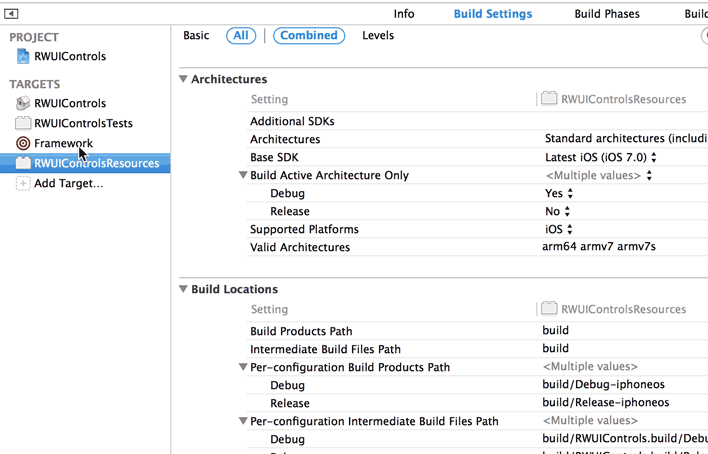The width and height of the screenshot is (708, 454).
Task: Select the Combined view mode
Action: [x=309, y=35]
